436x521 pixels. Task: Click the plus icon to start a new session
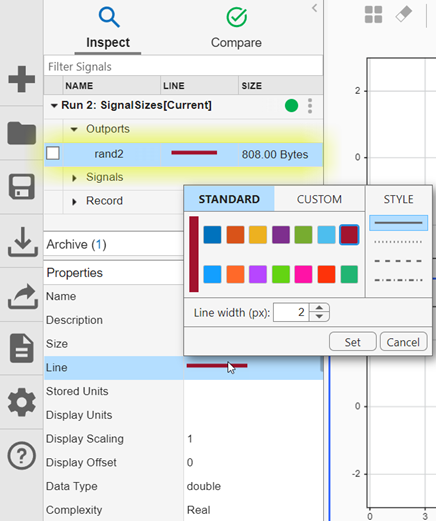(22, 79)
